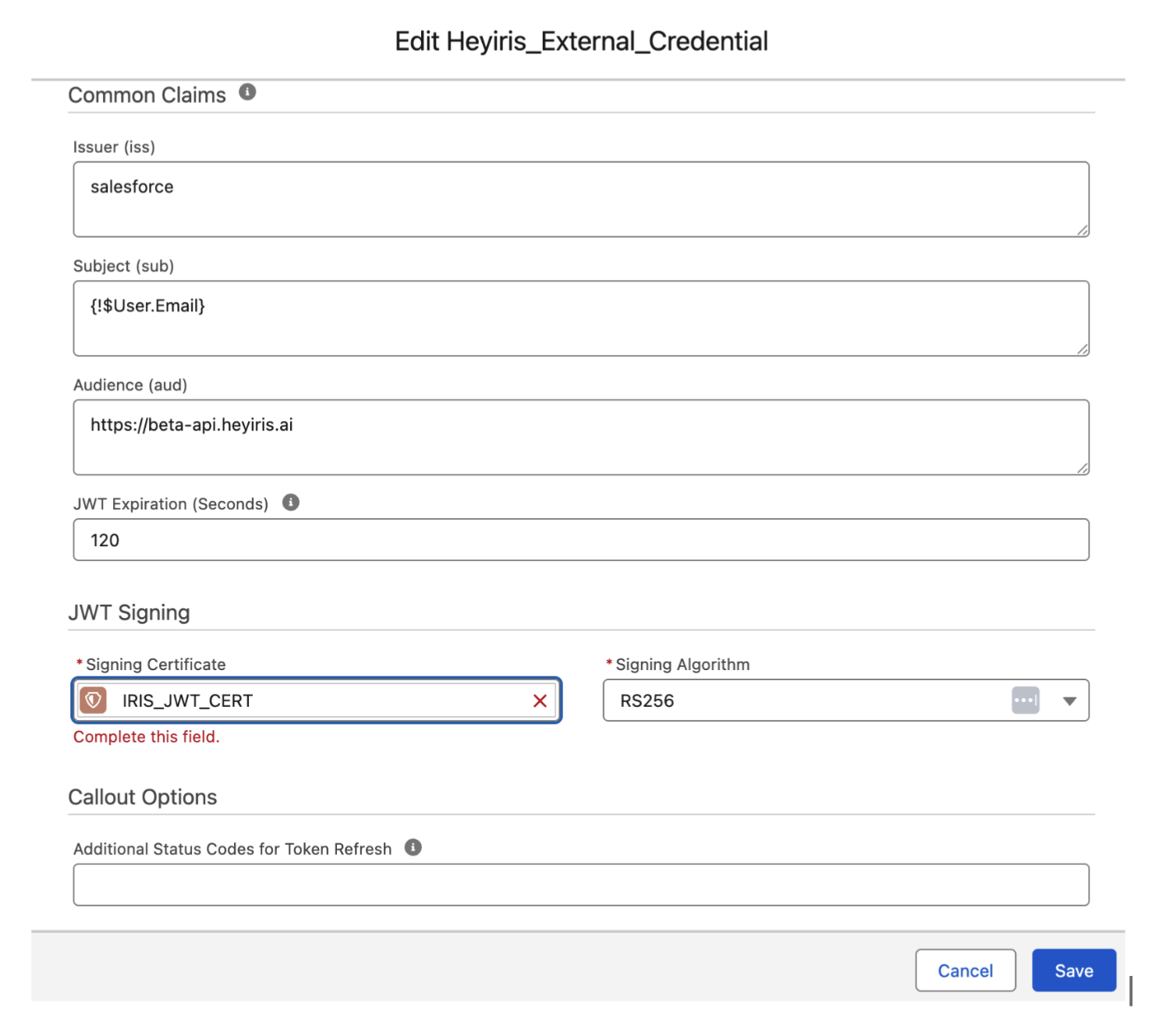Viewport: 1159px width, 1036px height.
Task: Focus the JWT Expiration seconds field
Action: pos(581,540)
